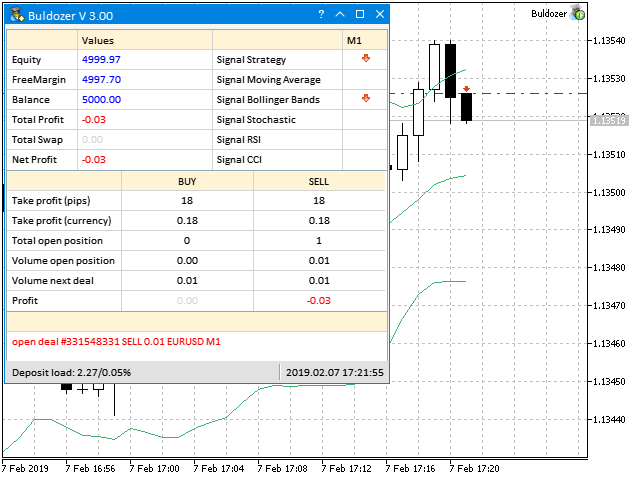640x480 pixels.
Task: Collapse the Buldozer panel with the chevron
Action: point(340,15)
